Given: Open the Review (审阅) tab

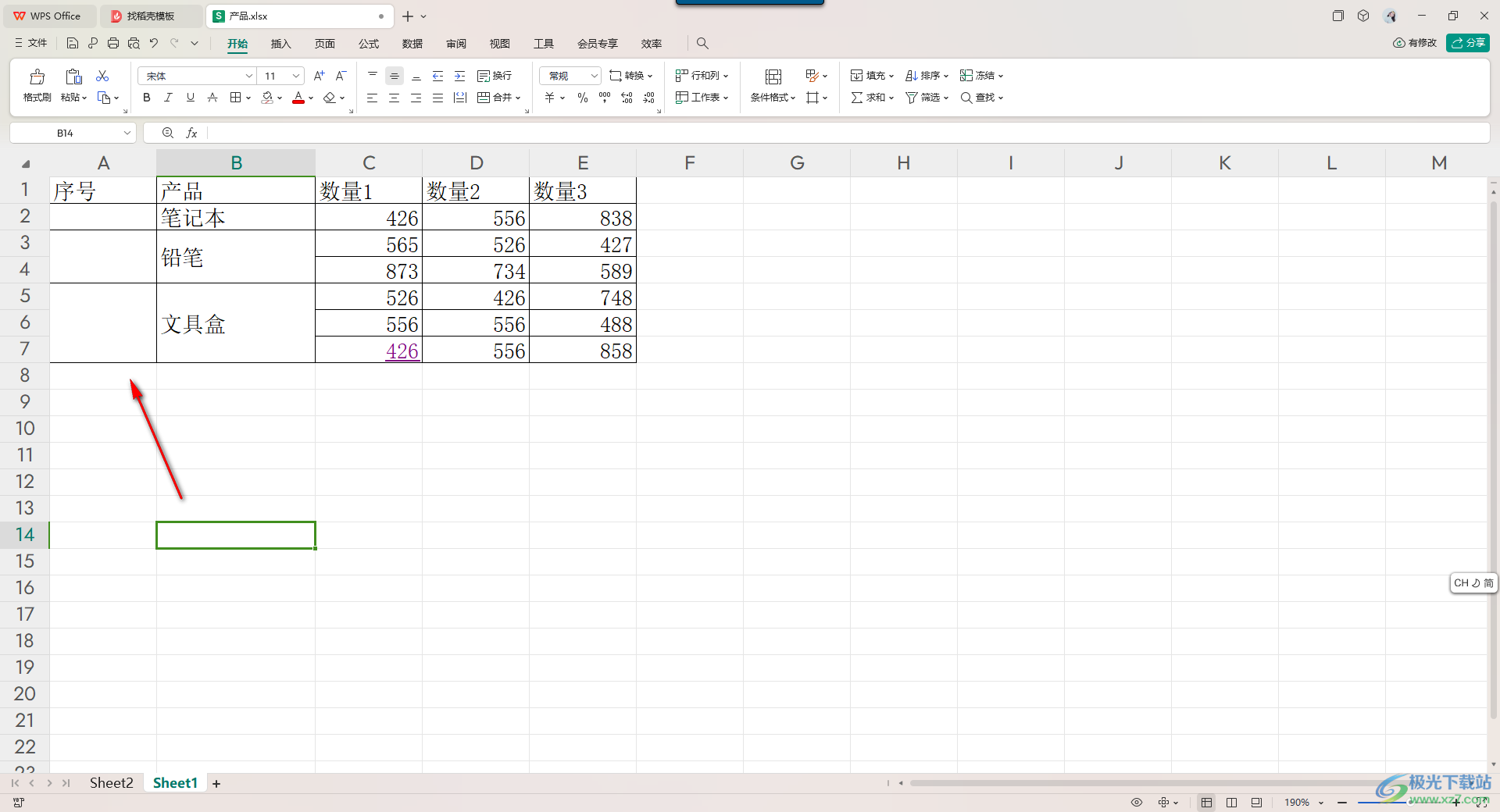Looking at the screenshot, I should coord(455,44).
